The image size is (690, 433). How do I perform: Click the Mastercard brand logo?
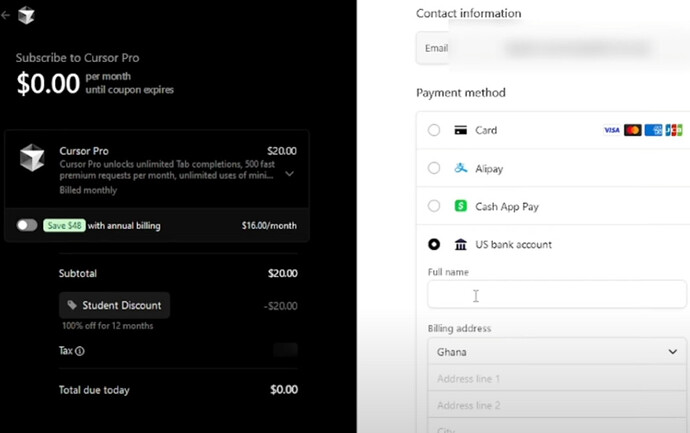tap(632, 130)
